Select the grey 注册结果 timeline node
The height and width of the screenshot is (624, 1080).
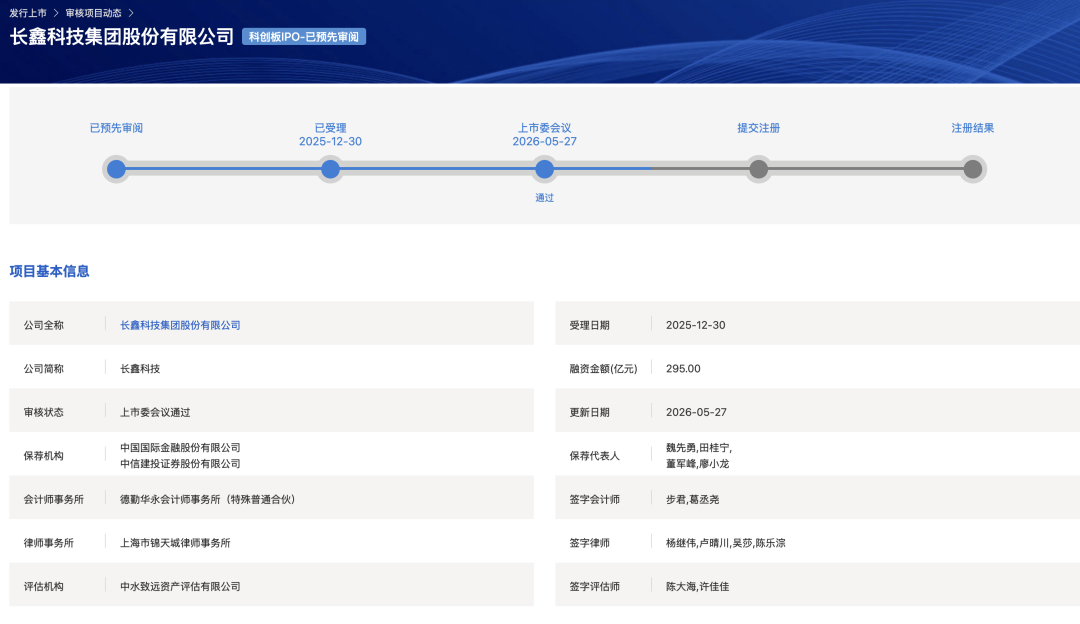pos(973,169)
